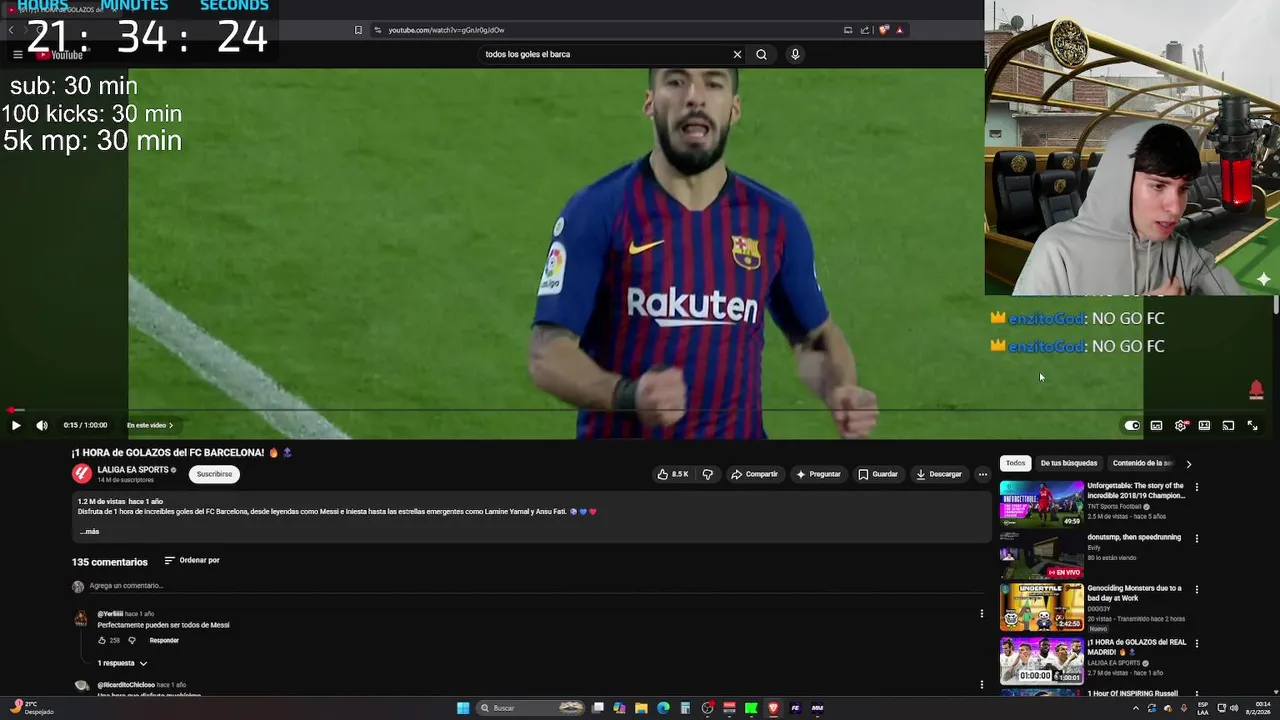Screen dimensions: 1280x720
Task: Switch to theater mode view
Action: tap(1204, 425)
